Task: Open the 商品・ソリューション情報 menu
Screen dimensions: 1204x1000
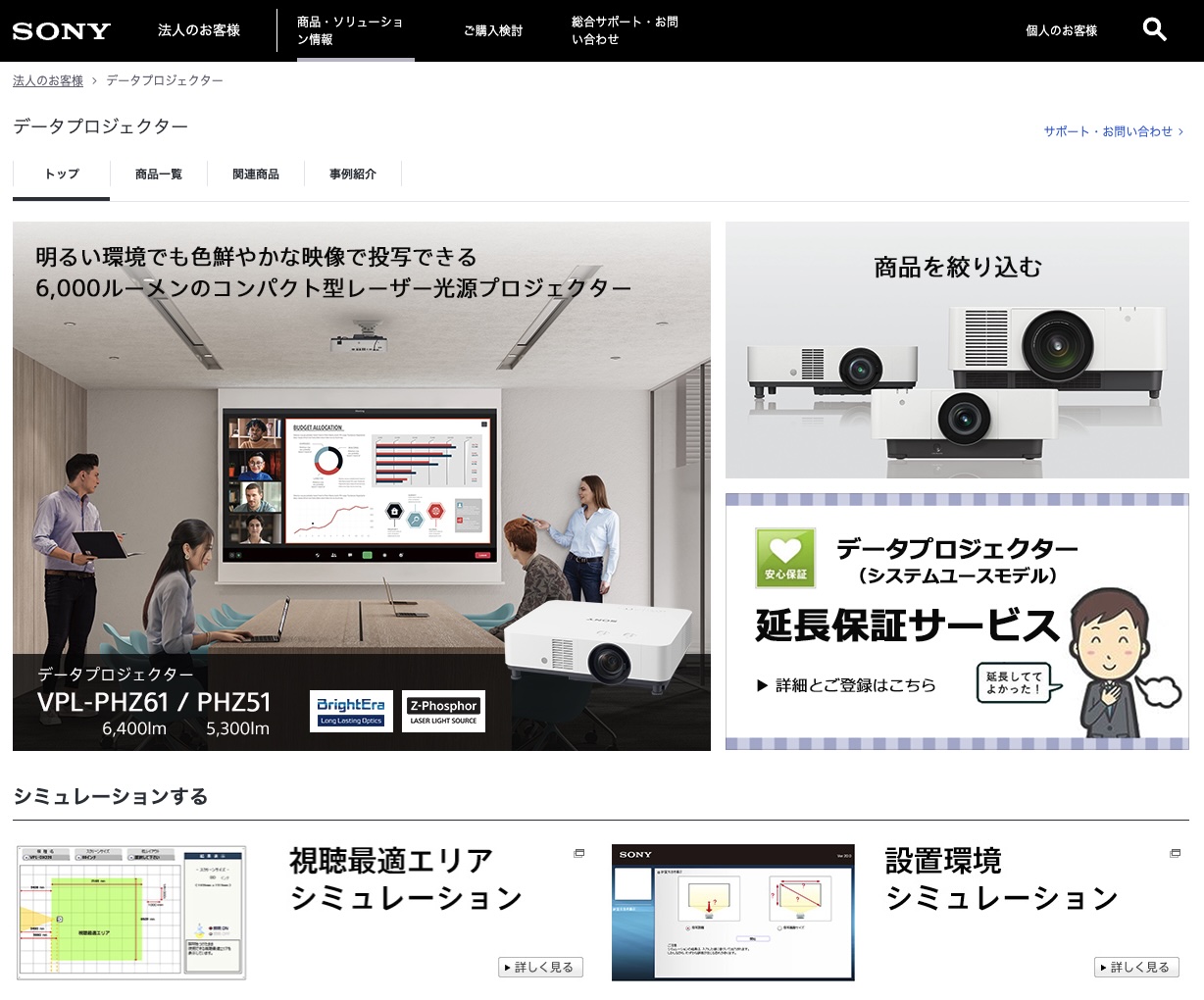Action: coord(350,30)
